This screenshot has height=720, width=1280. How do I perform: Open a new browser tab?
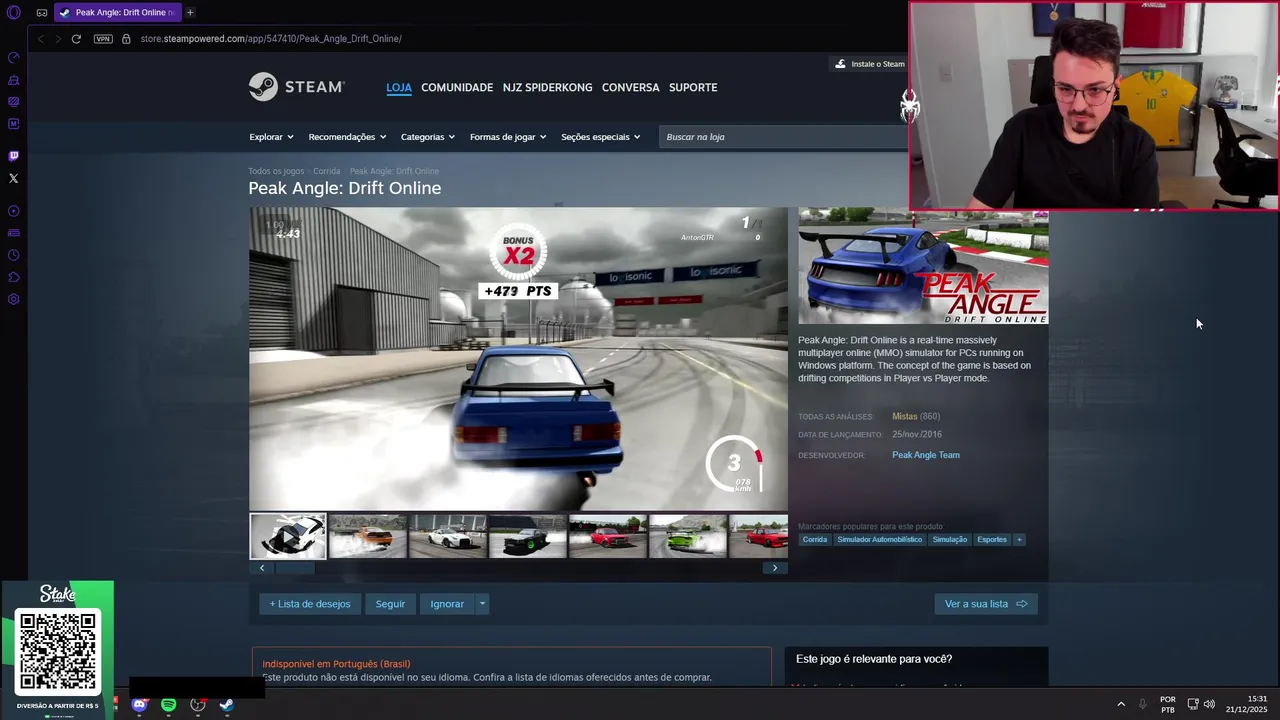[190, 12]
